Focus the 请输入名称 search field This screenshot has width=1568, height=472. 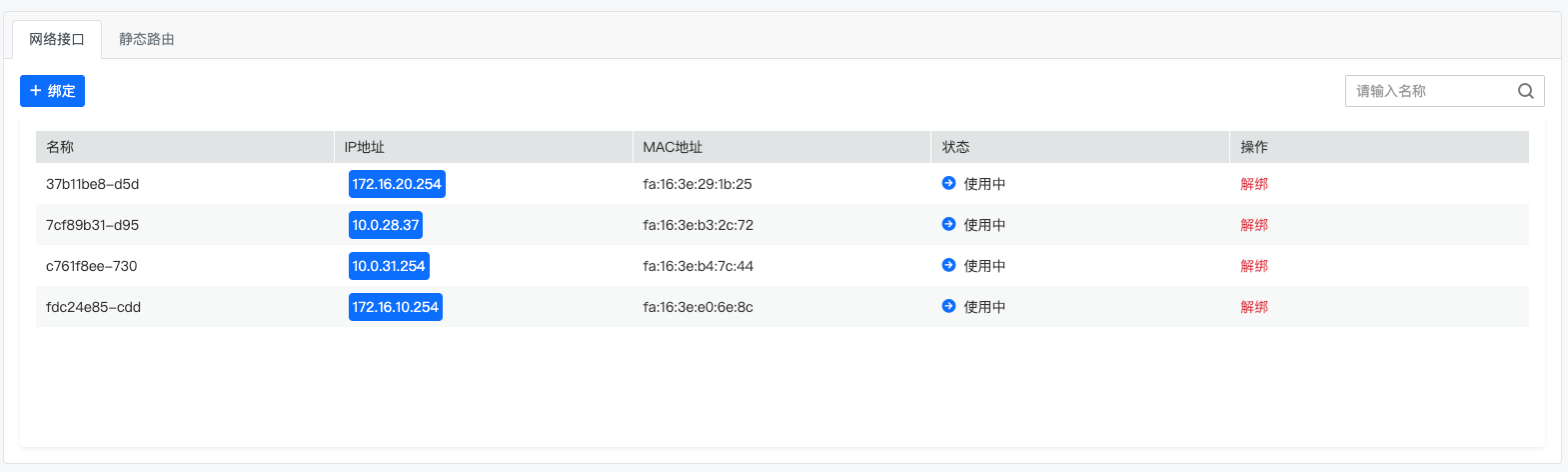tap(1429, 91)
